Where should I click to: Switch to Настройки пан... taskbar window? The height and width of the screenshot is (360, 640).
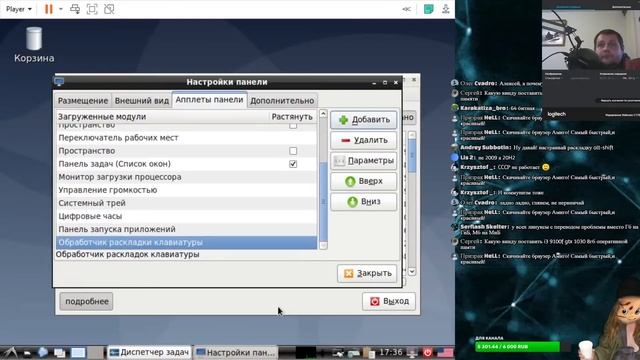pos(236,352)
